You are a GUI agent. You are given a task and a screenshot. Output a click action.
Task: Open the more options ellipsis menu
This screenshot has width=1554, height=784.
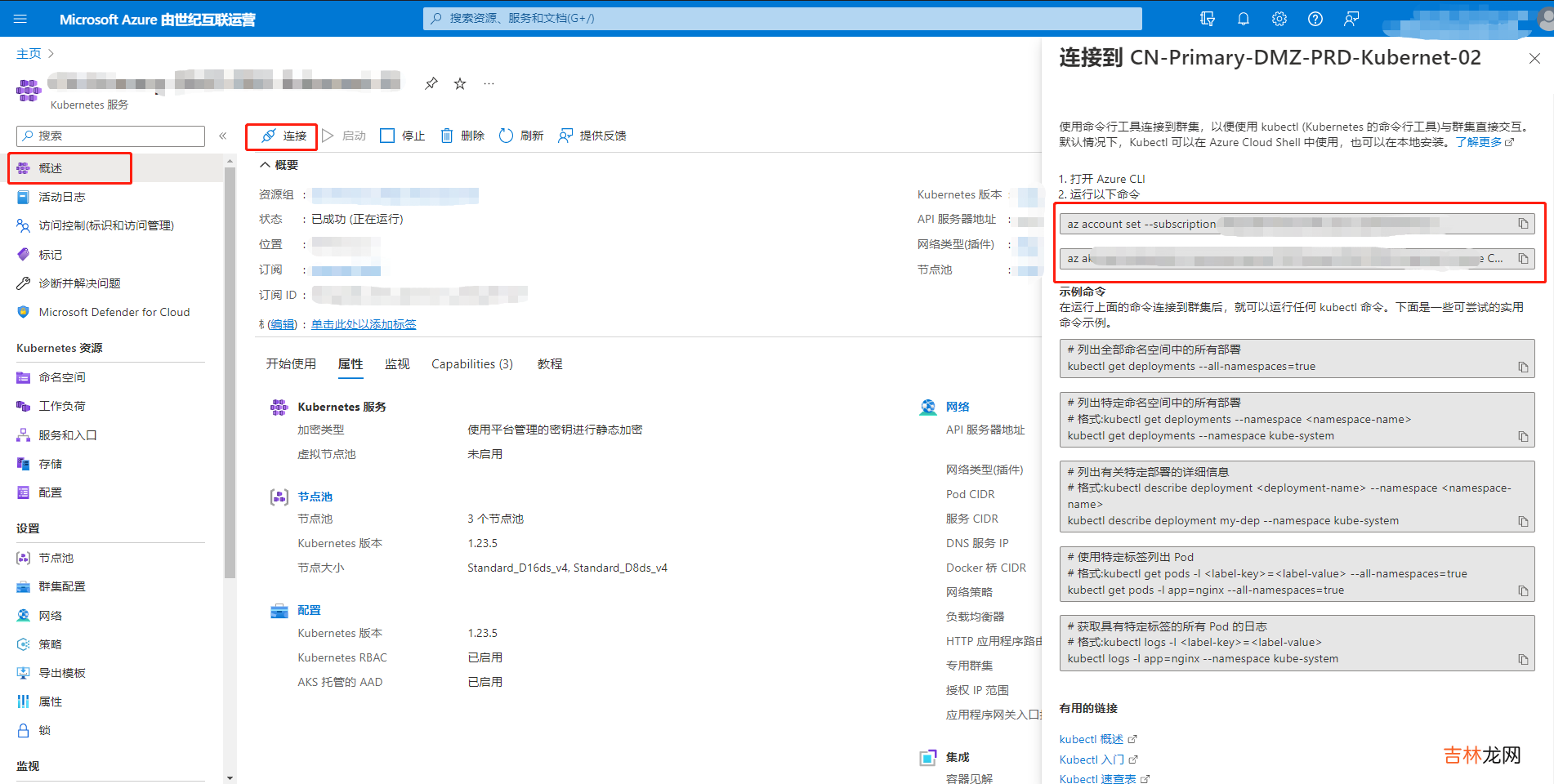(x=489, y=83)
